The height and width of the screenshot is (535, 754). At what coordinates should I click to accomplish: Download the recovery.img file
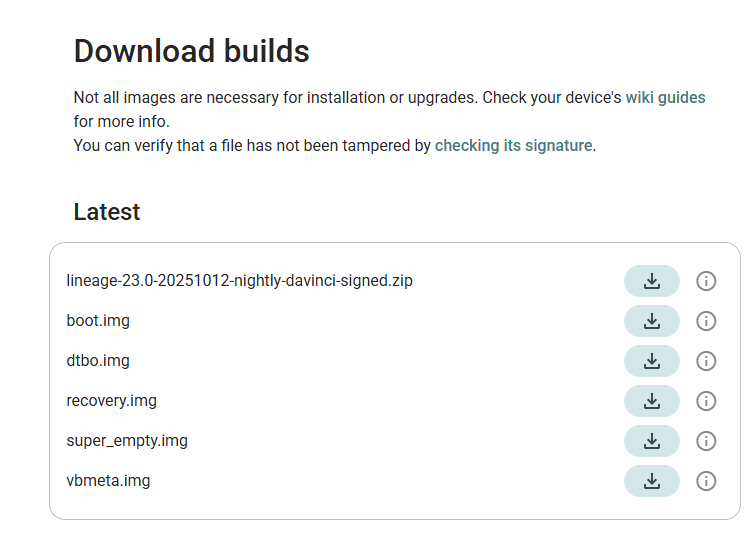(x=651, y=401)
